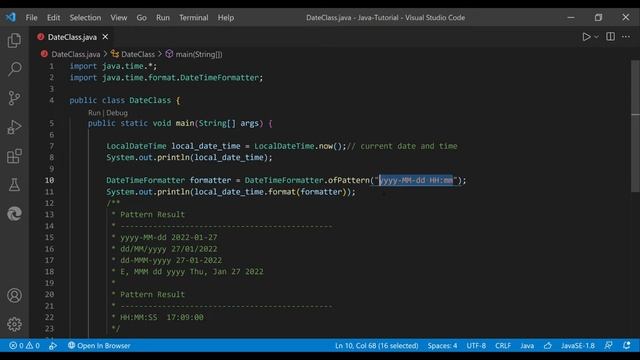This screenshot has height=360, width=640.
Task: Open the Edge browser tools view
Action: [14, 213]
